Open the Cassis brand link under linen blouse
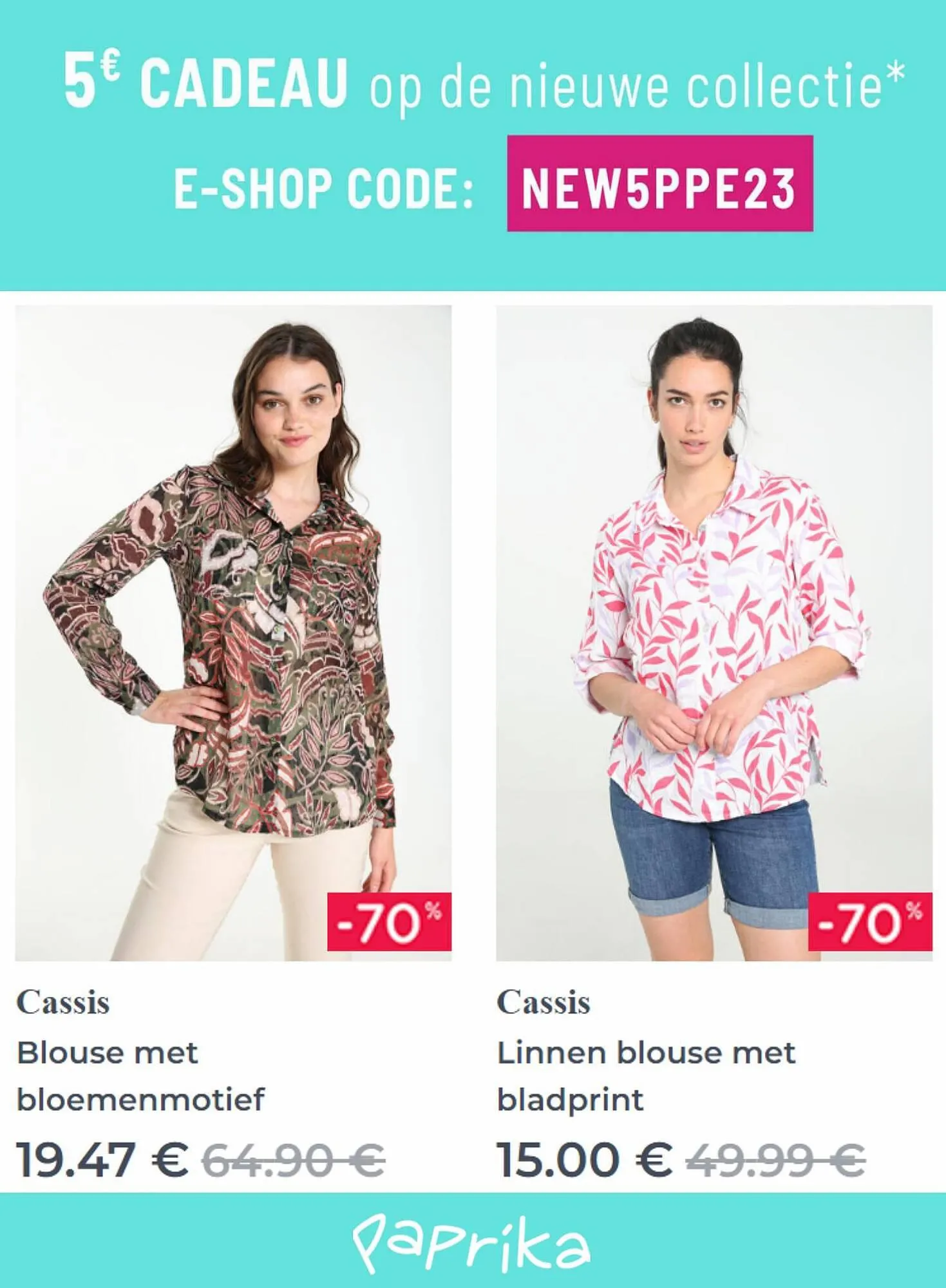This screenshot has height=1288, width=946. click(x=544, y=1003)
